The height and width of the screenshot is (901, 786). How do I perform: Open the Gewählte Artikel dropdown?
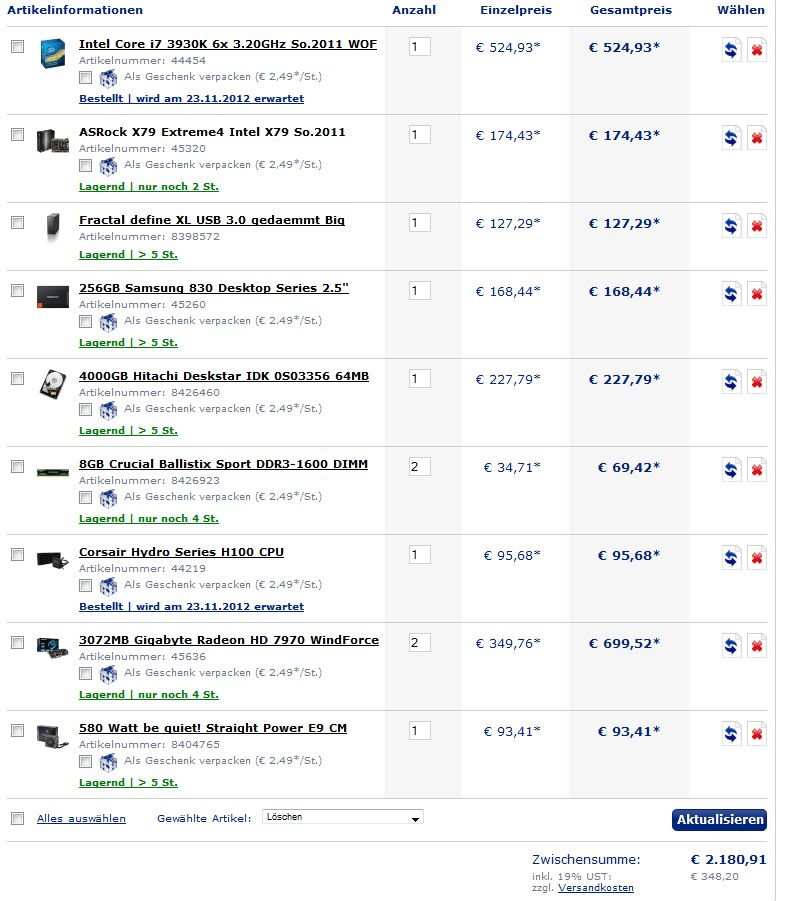click(342, 817)
